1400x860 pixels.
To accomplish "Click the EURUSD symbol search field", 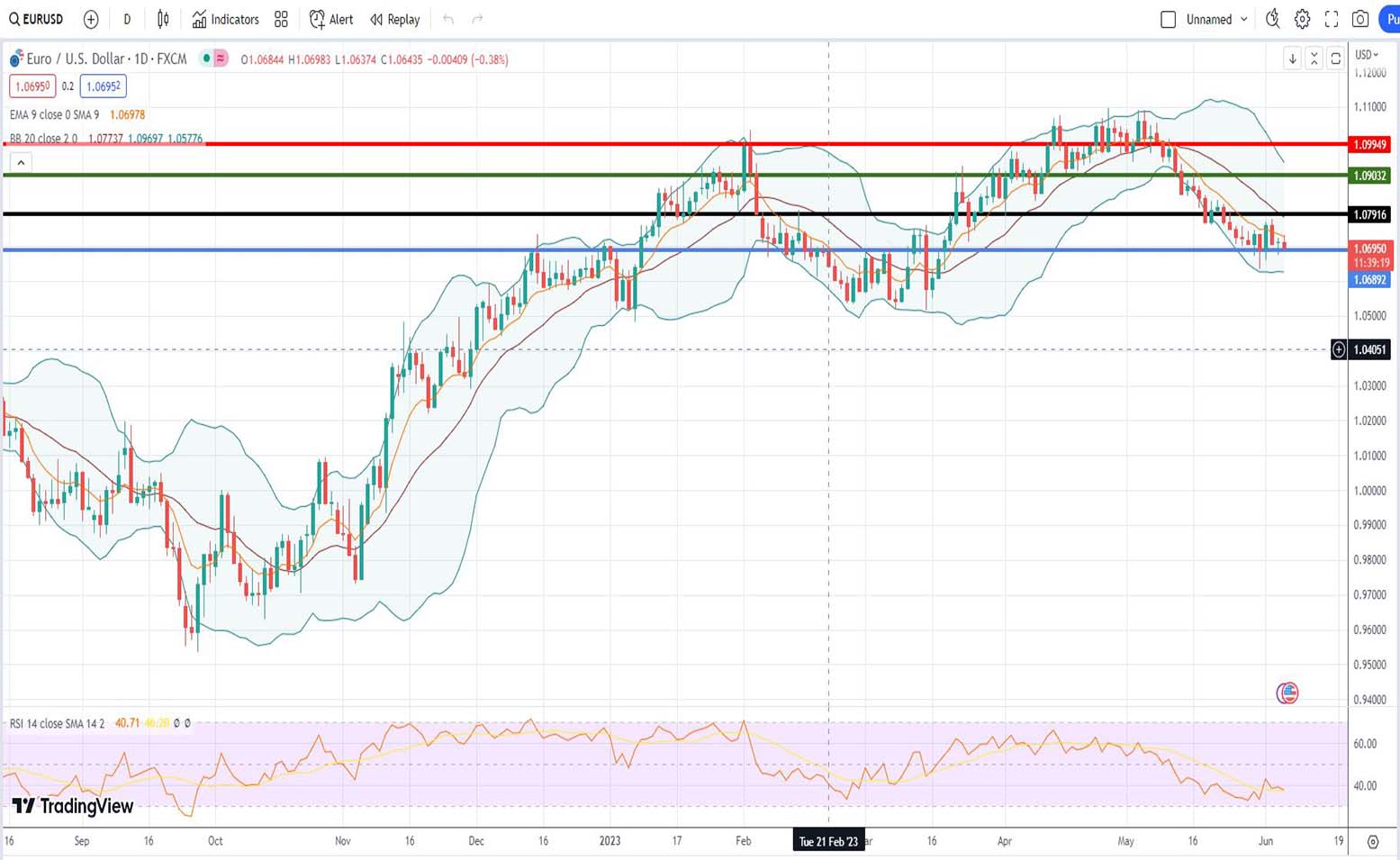I will click(37, 19).
